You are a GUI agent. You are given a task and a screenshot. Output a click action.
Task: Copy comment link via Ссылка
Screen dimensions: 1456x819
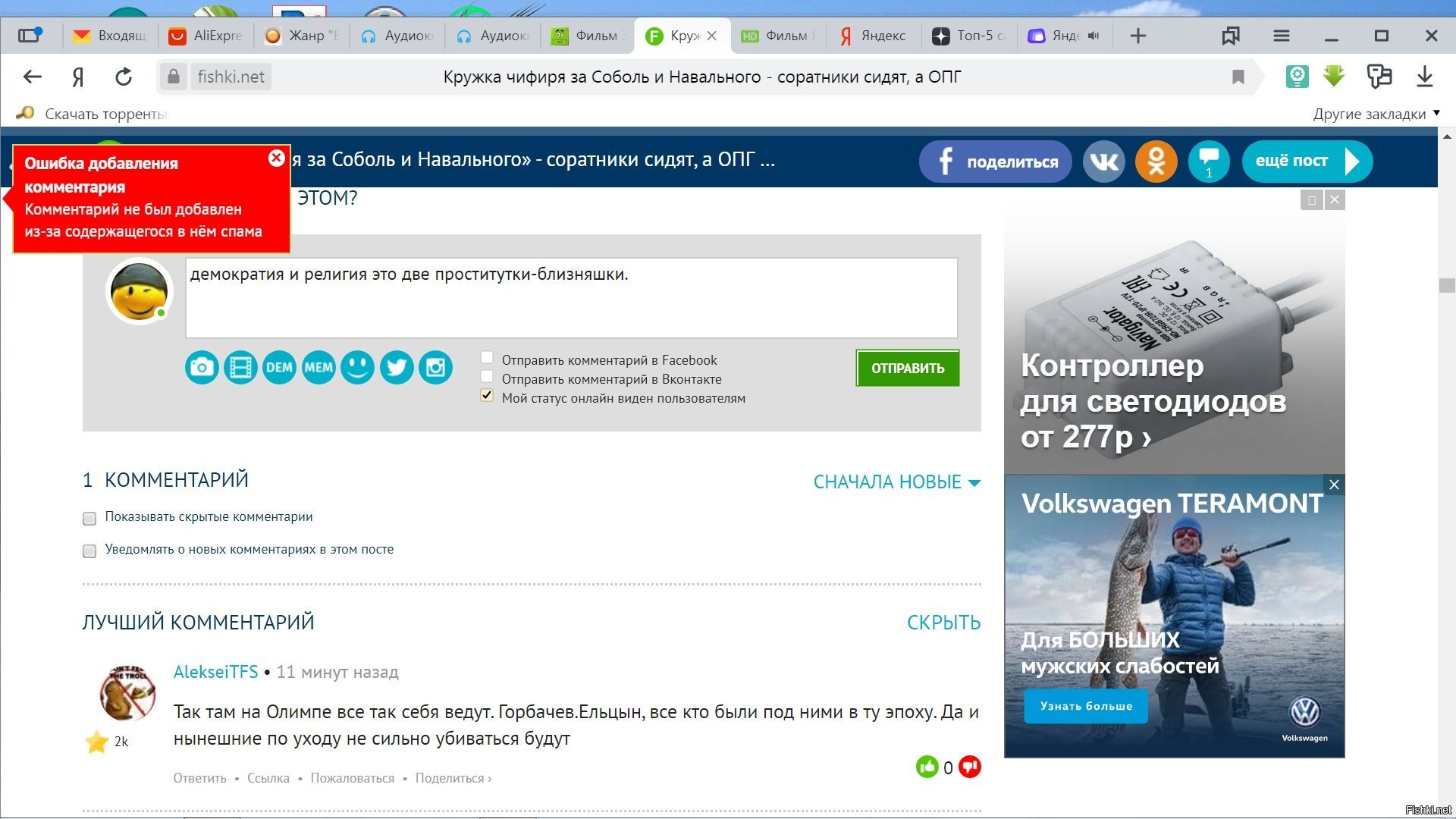[268, 778]
